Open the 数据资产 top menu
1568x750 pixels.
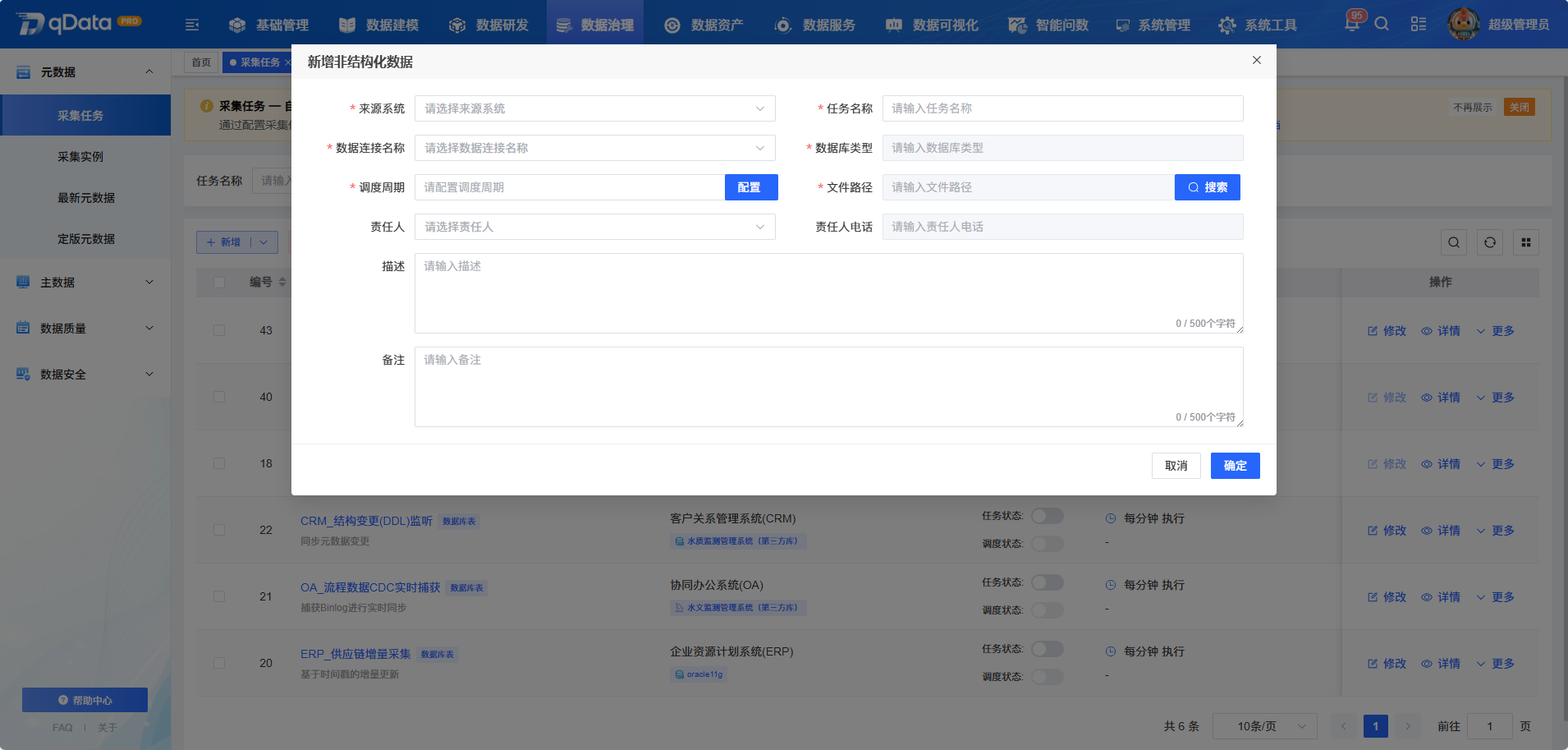704,25
